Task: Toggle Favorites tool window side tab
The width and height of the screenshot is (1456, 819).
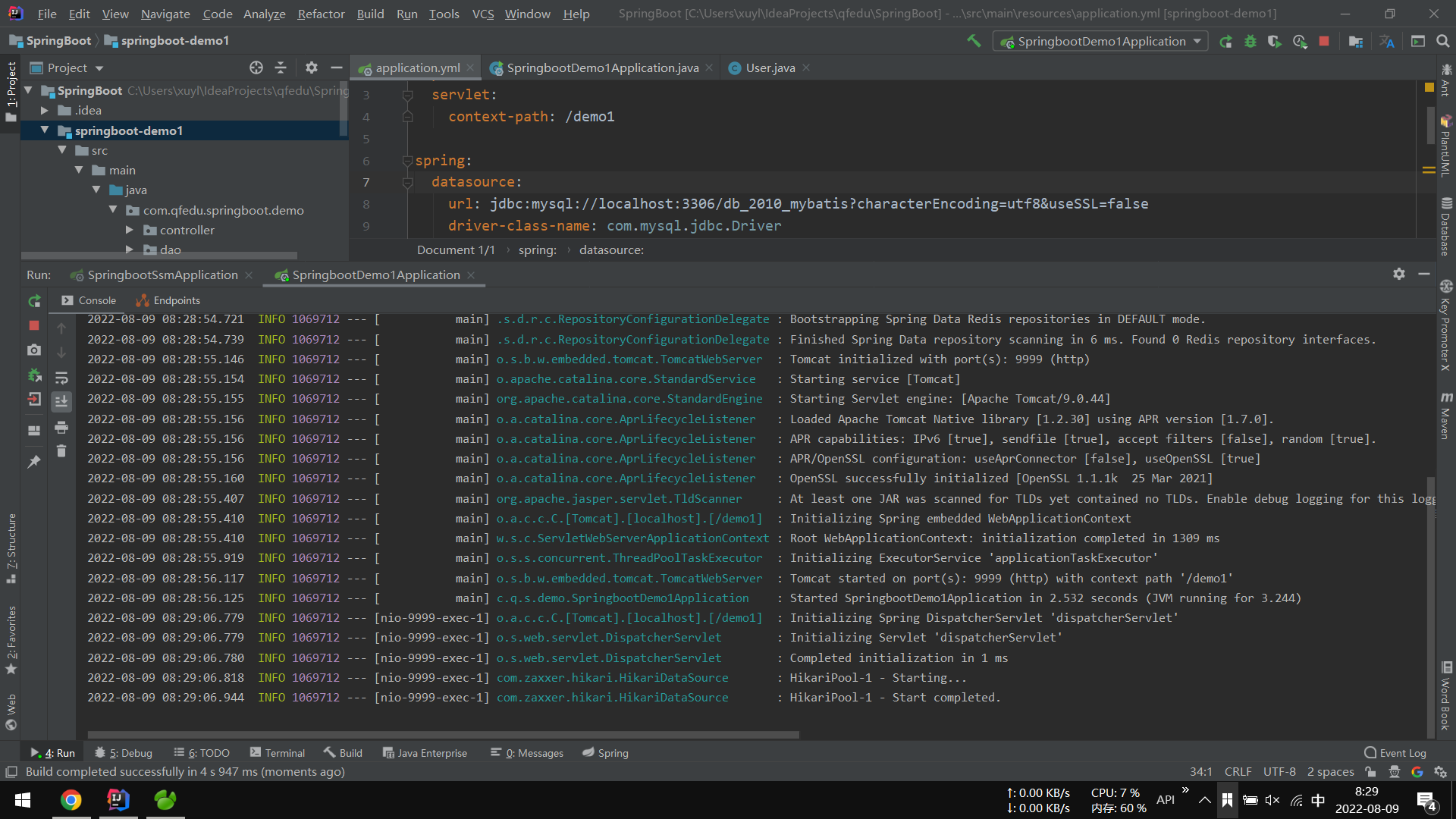Action: point(11,640)
